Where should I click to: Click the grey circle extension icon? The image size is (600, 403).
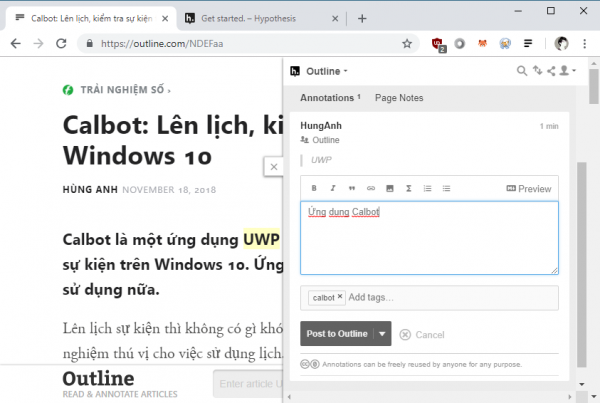coord(460,44)
